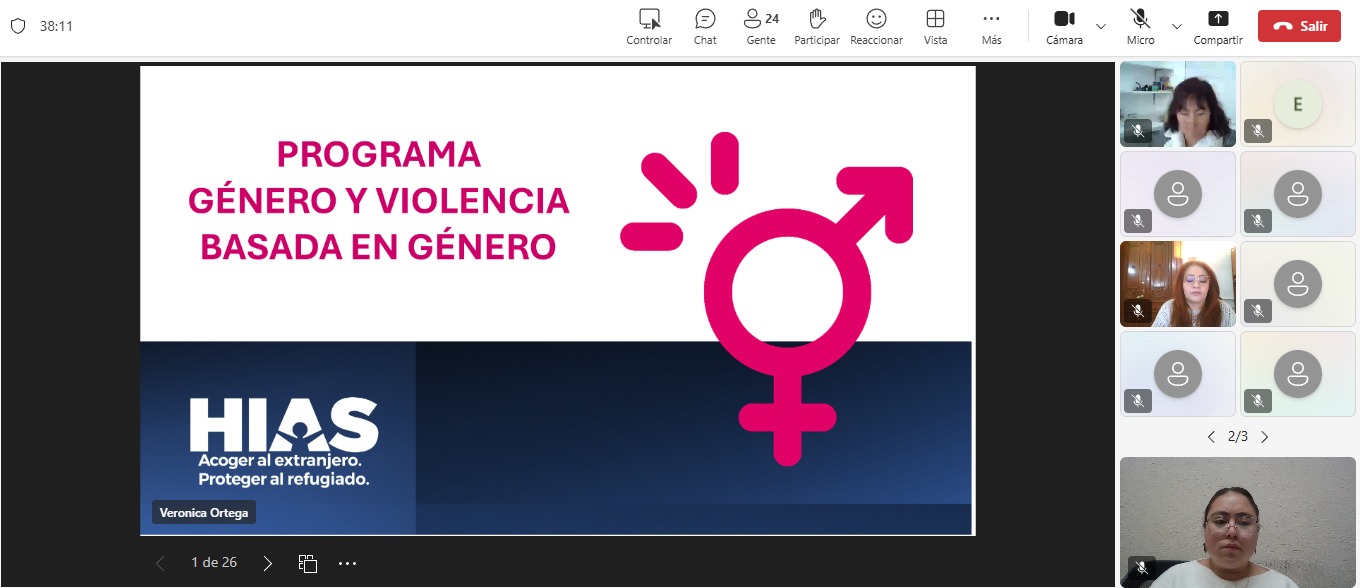Go to next participants page

[x=1265, y=437]
